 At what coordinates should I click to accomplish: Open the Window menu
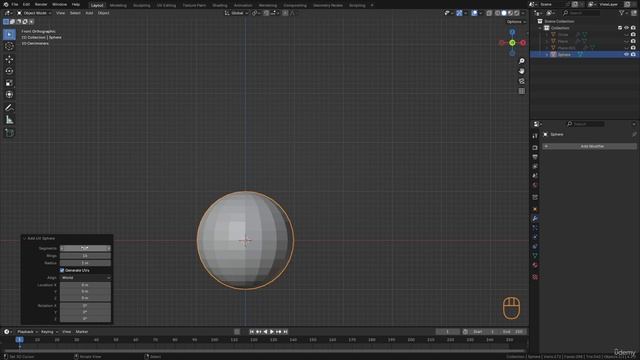click(x=59, y=4)
